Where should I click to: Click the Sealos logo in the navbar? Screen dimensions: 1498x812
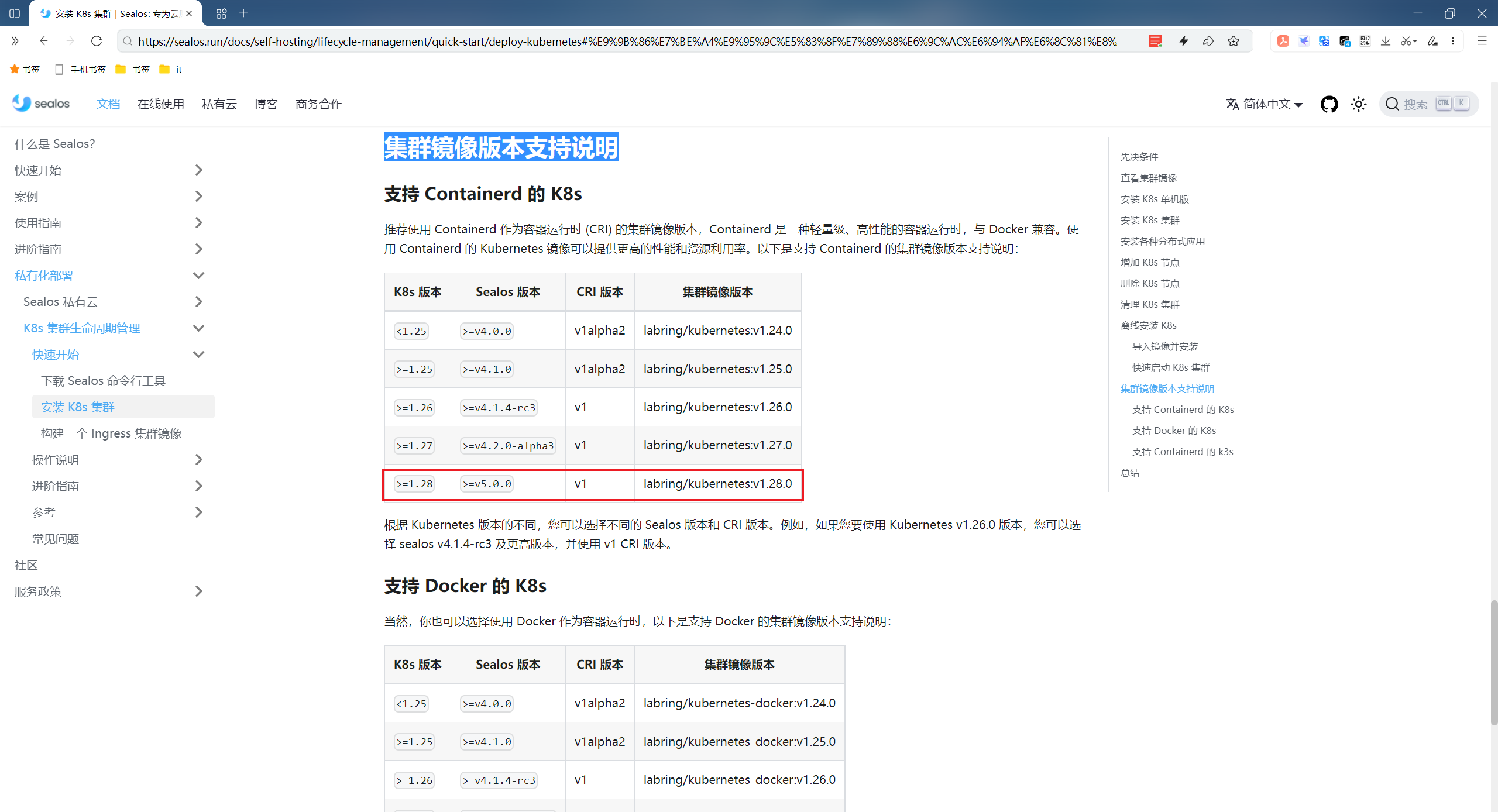[41, 104]
